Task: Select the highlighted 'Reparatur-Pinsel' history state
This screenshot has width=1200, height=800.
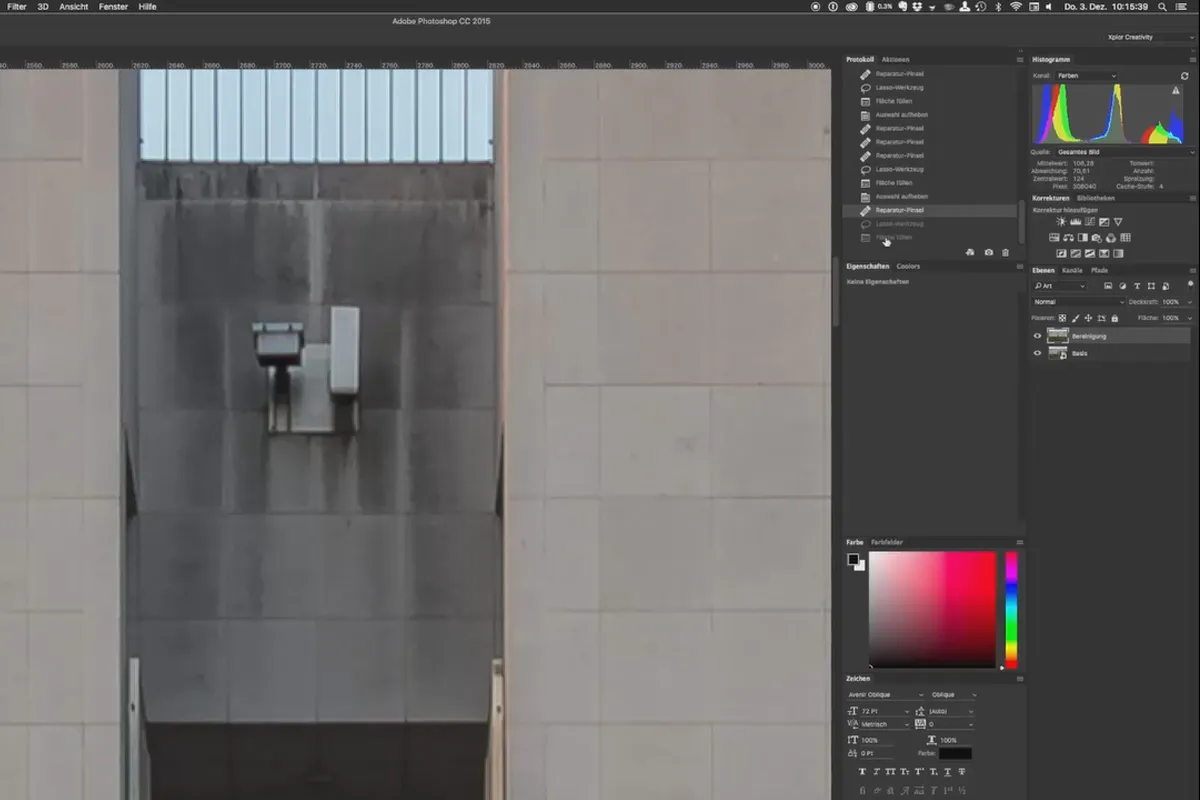Action: click(x=930, y=211)
